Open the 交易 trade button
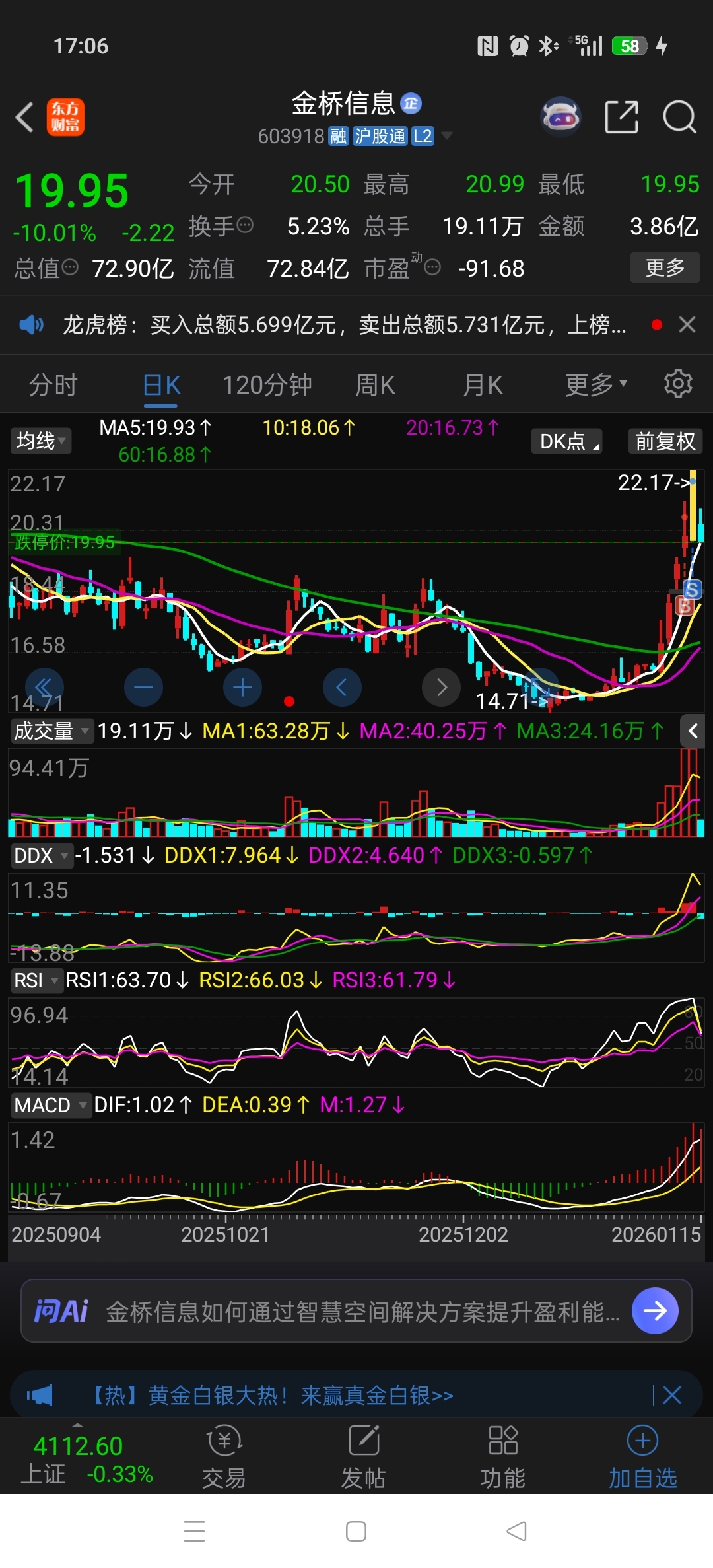The height and width of the screenshot is (1568, 713). pos(224,1458)
